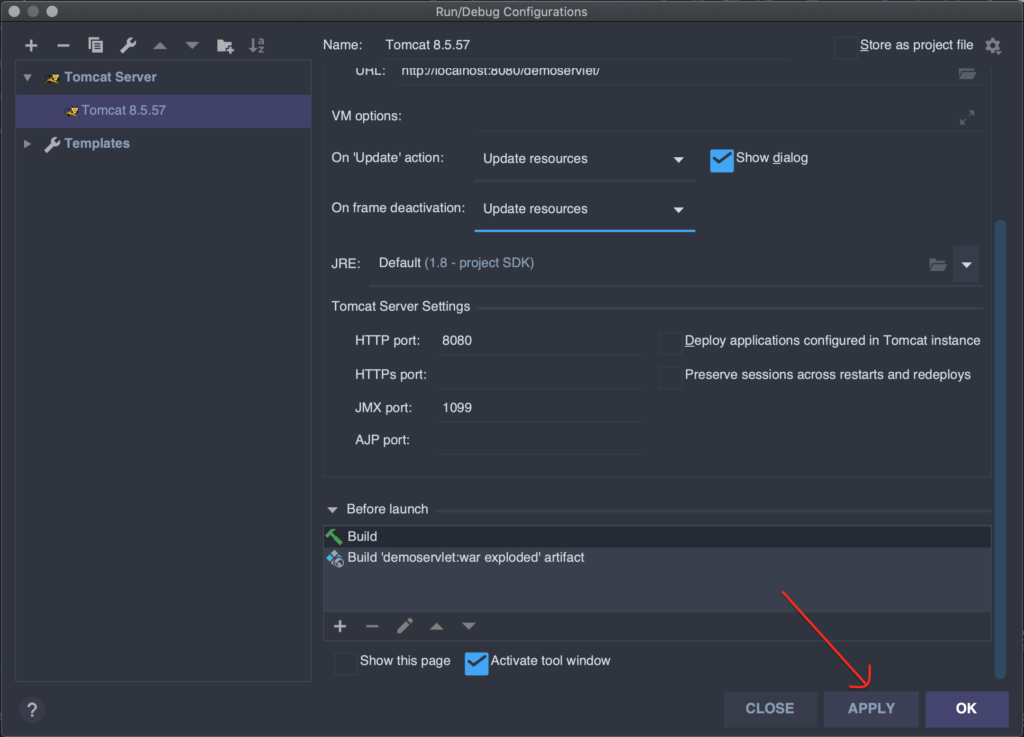
Task: Select the Build launch task row
Action: (657, 537)
